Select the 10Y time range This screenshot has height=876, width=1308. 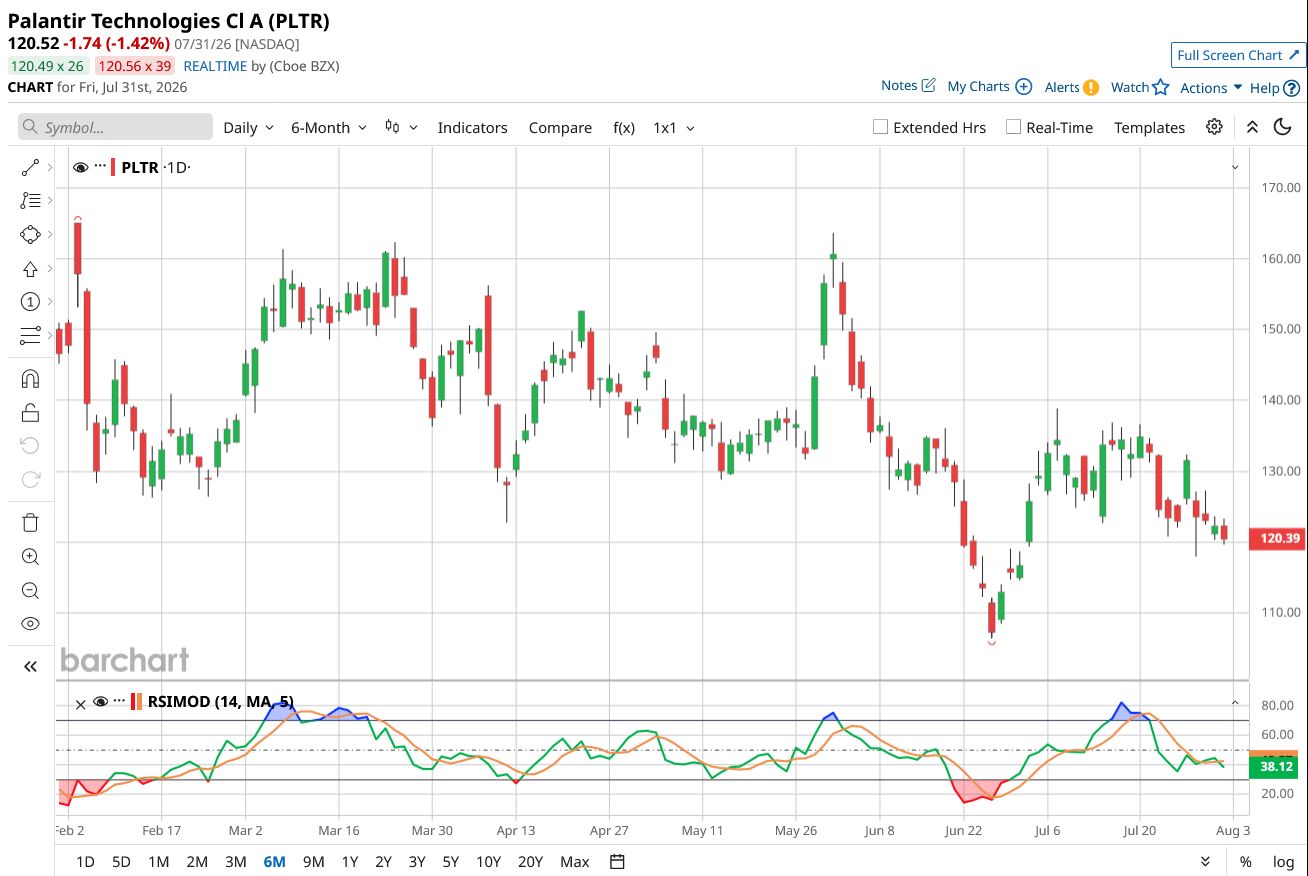click(x=488, y=862)
